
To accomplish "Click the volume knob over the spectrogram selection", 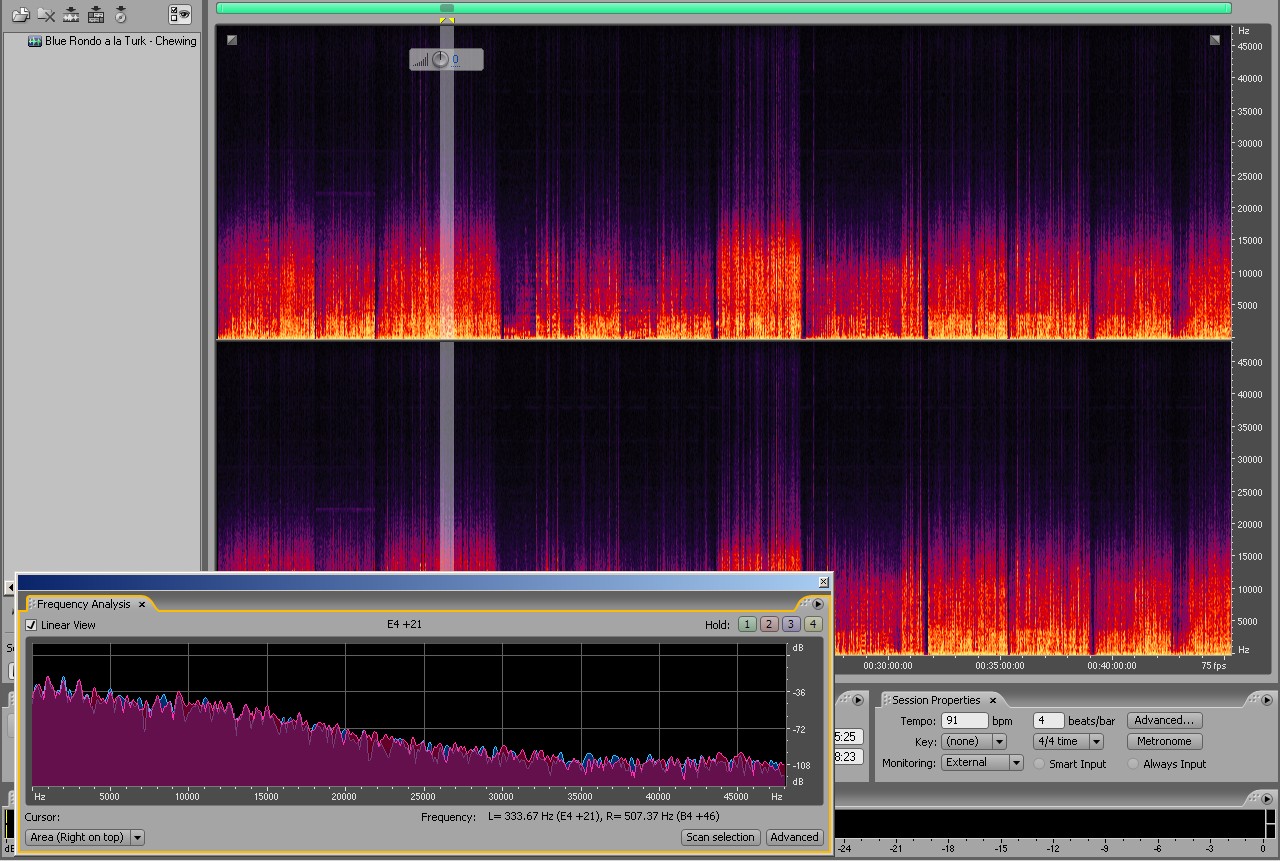I will [440, 59].
